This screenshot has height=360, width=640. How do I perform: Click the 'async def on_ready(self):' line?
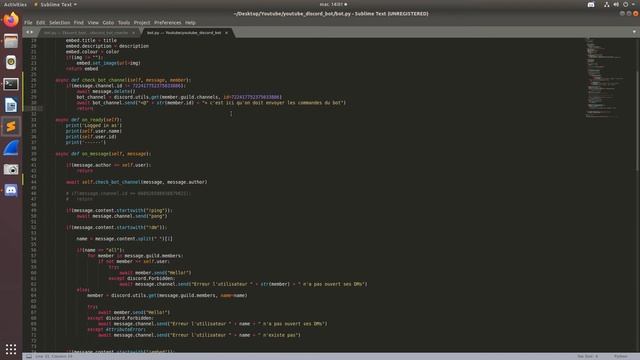pyautogui.click(x=89, y=120)
